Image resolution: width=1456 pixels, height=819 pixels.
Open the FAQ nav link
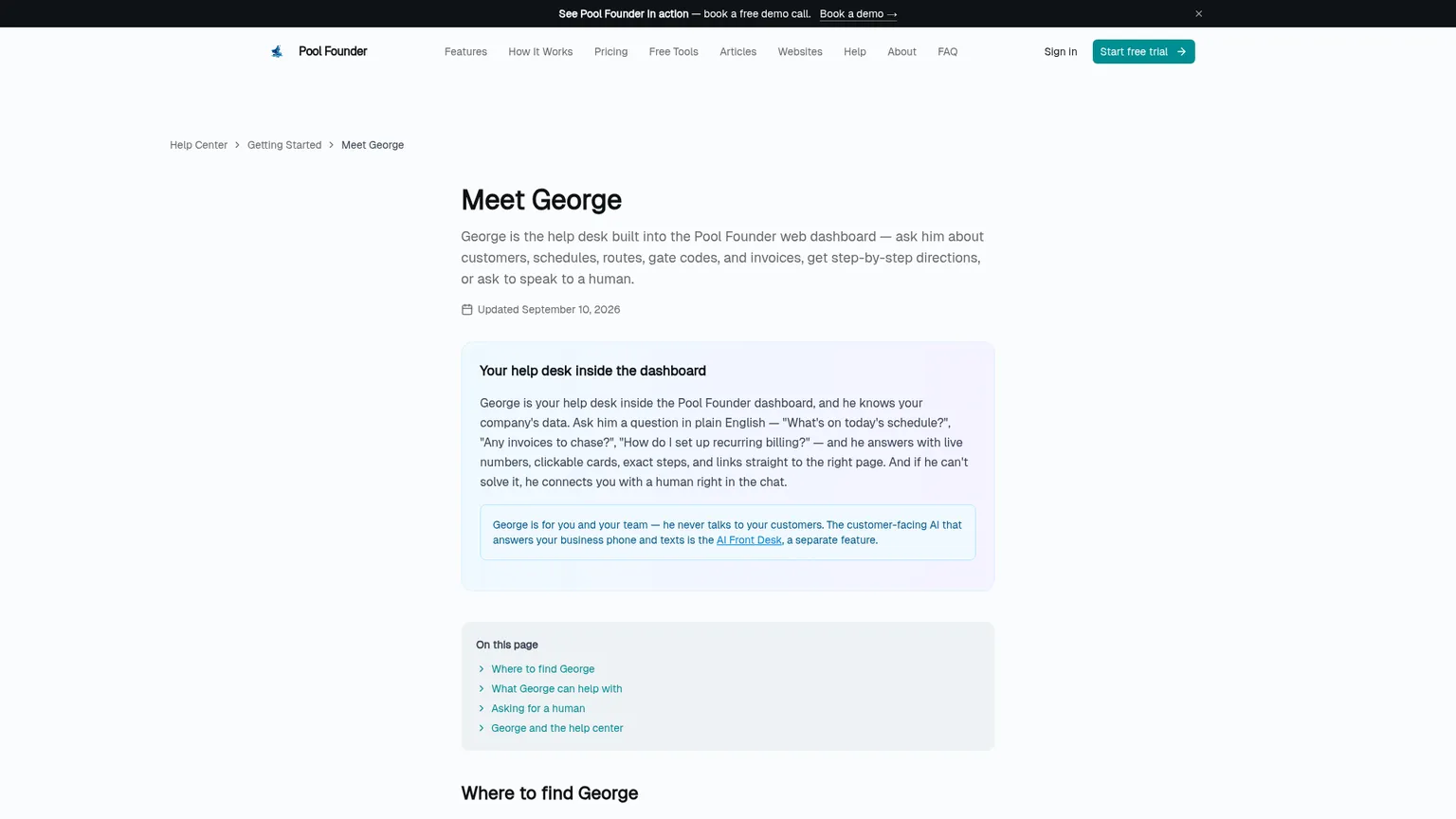click(947, 51)
